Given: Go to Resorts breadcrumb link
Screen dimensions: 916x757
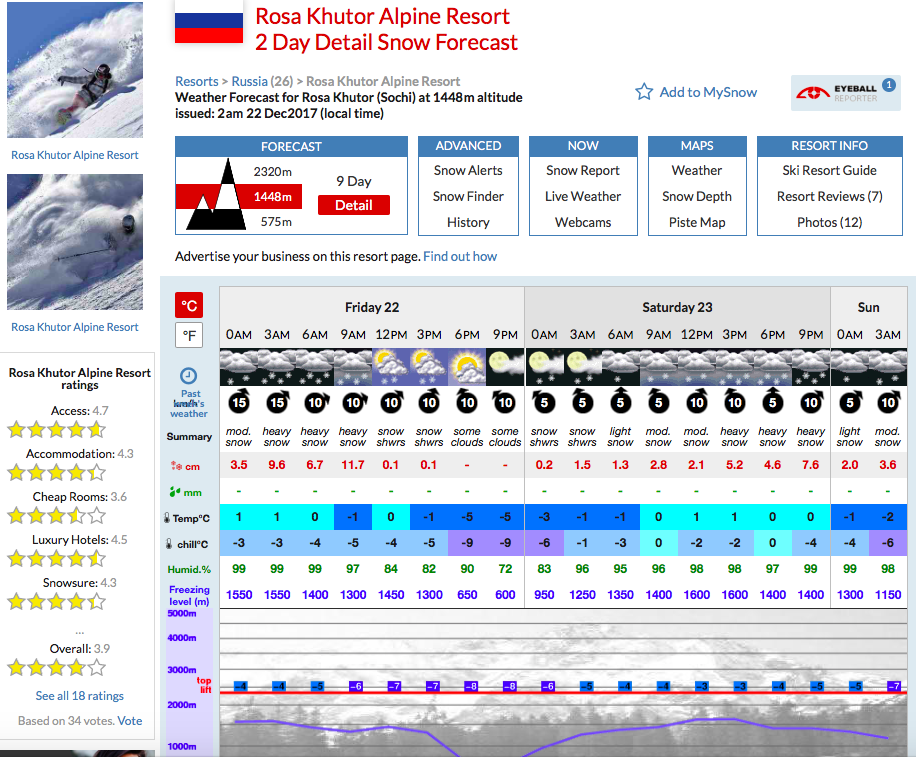Looking at the screenshot, I should [196, 81].
